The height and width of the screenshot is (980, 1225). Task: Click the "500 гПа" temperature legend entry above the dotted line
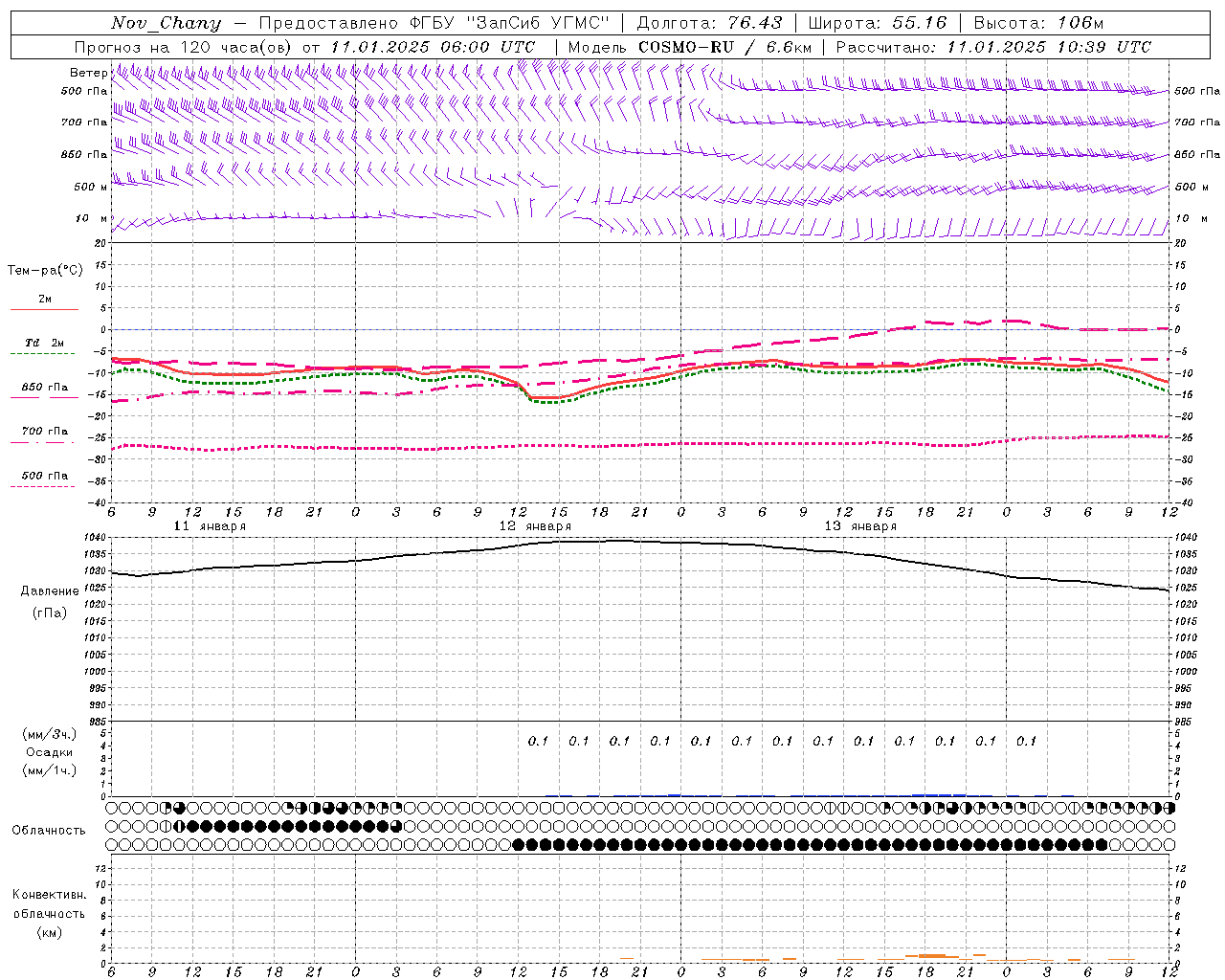pyautogui.click(x=44, y=475)
